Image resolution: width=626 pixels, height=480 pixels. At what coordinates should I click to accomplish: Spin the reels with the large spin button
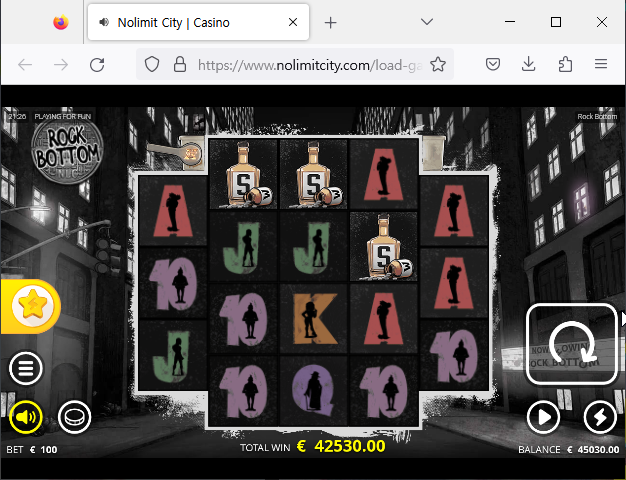point(572,344)
